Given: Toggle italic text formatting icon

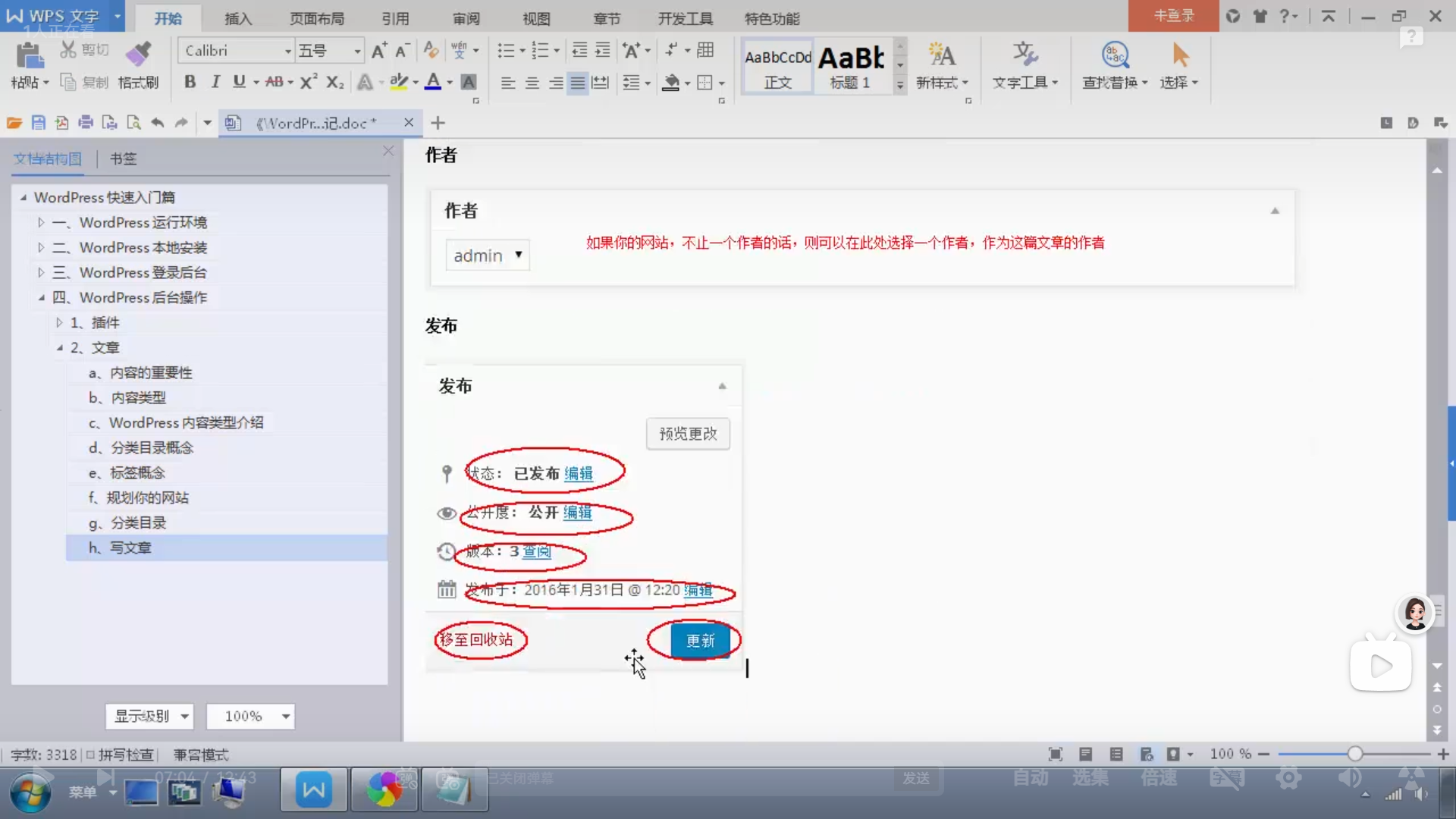Looking at the screenshot, I should point(215,82).
